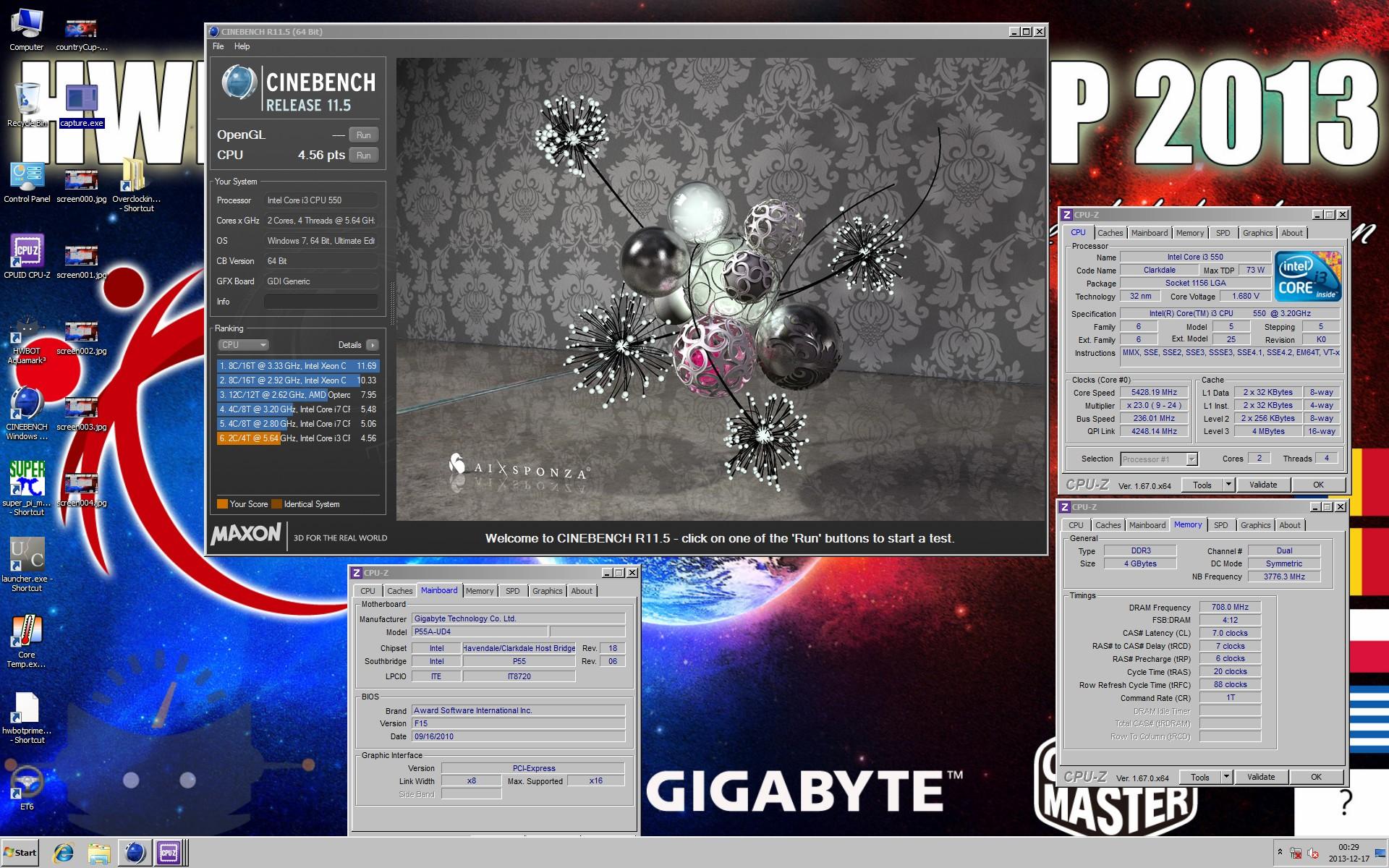Viewport: 1389px width, 868px height.
Task: Launch the ET6 desktop shortcut
Action: (x=27, y=788)
